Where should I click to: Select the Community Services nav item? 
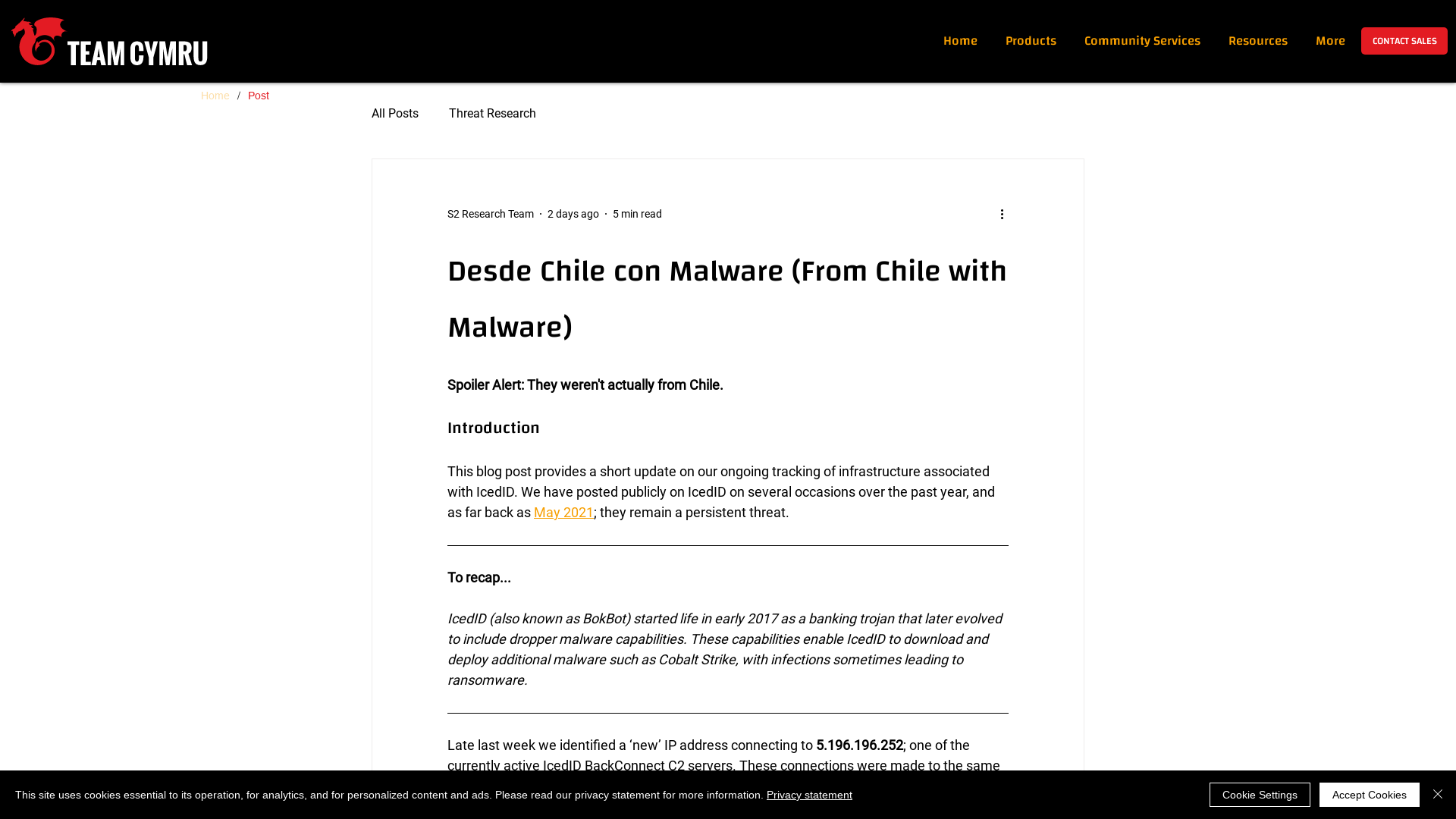point(1142,41)
